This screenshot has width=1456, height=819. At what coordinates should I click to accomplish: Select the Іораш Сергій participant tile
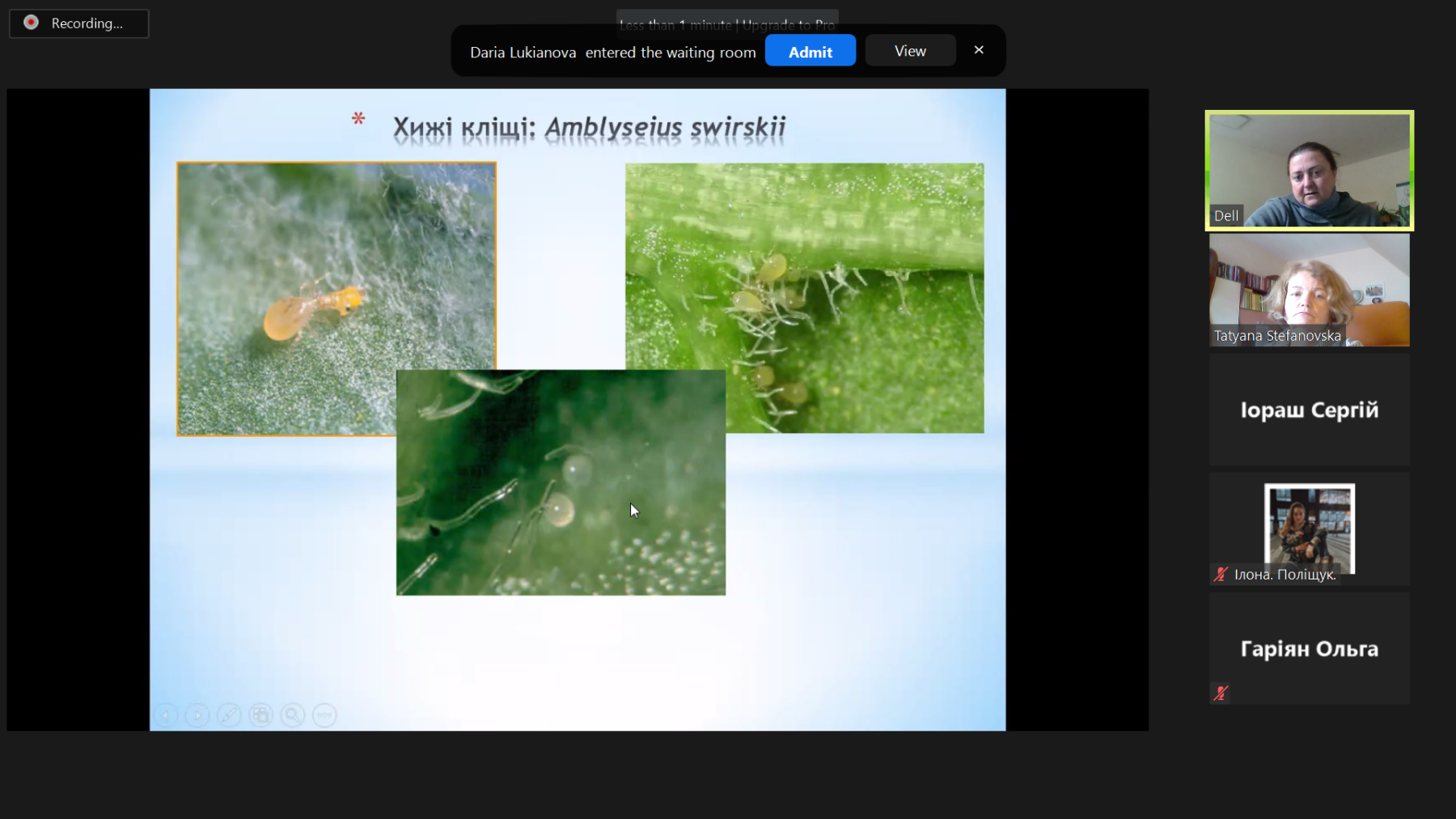(x=1310, y=409)
